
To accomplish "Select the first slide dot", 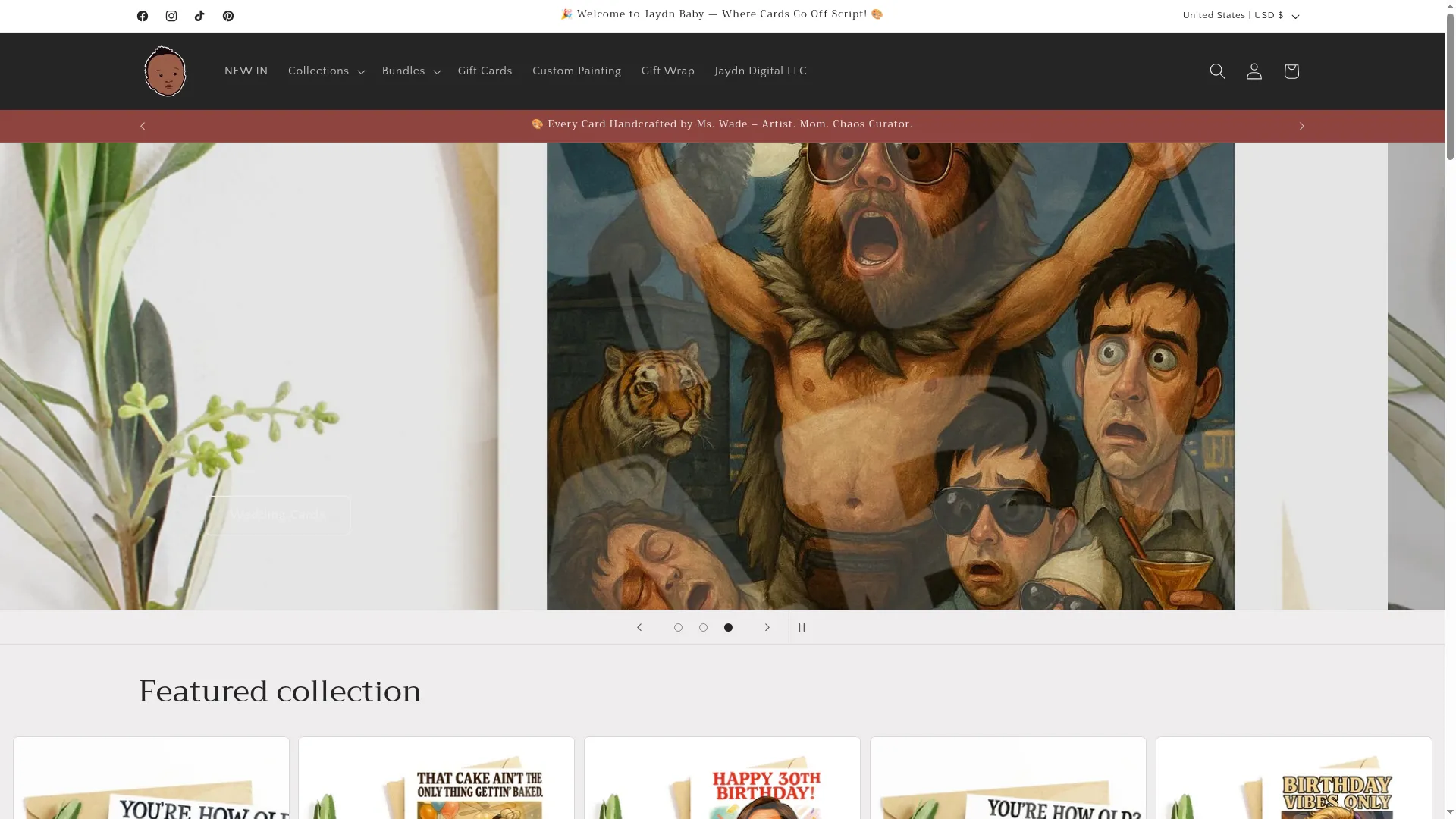I will (x=678, y=627).
